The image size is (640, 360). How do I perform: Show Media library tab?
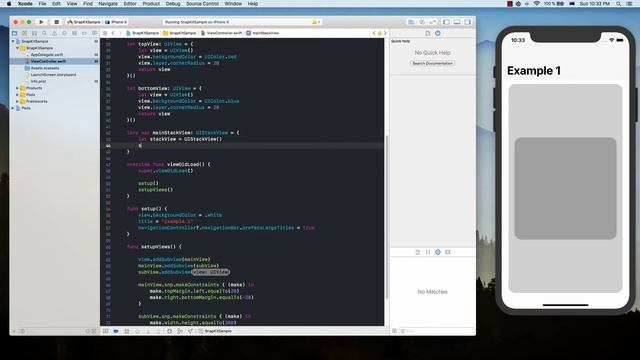448,252
